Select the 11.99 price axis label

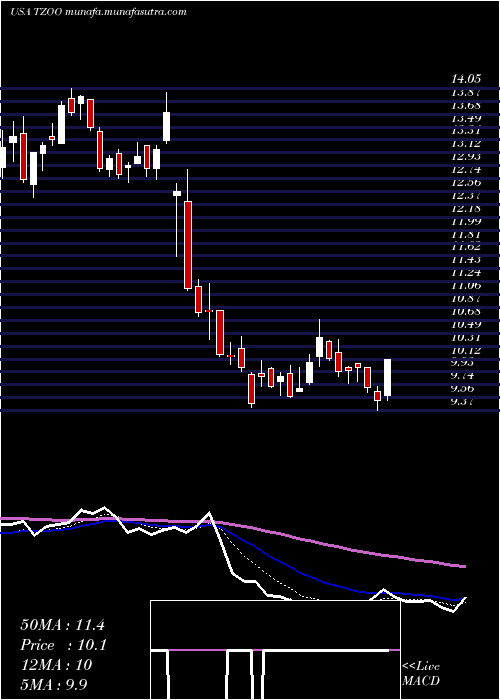click(x=466, y=221)
